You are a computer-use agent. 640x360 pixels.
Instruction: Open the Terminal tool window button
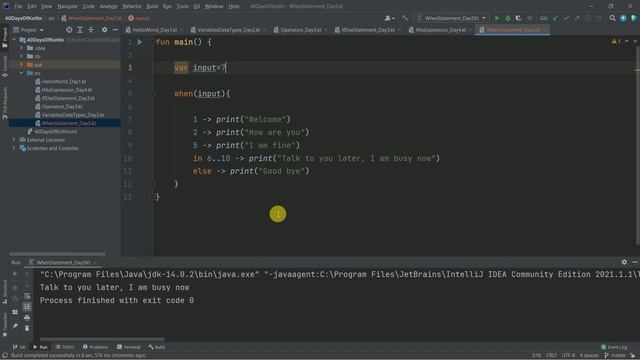click(x=129, y=347)
